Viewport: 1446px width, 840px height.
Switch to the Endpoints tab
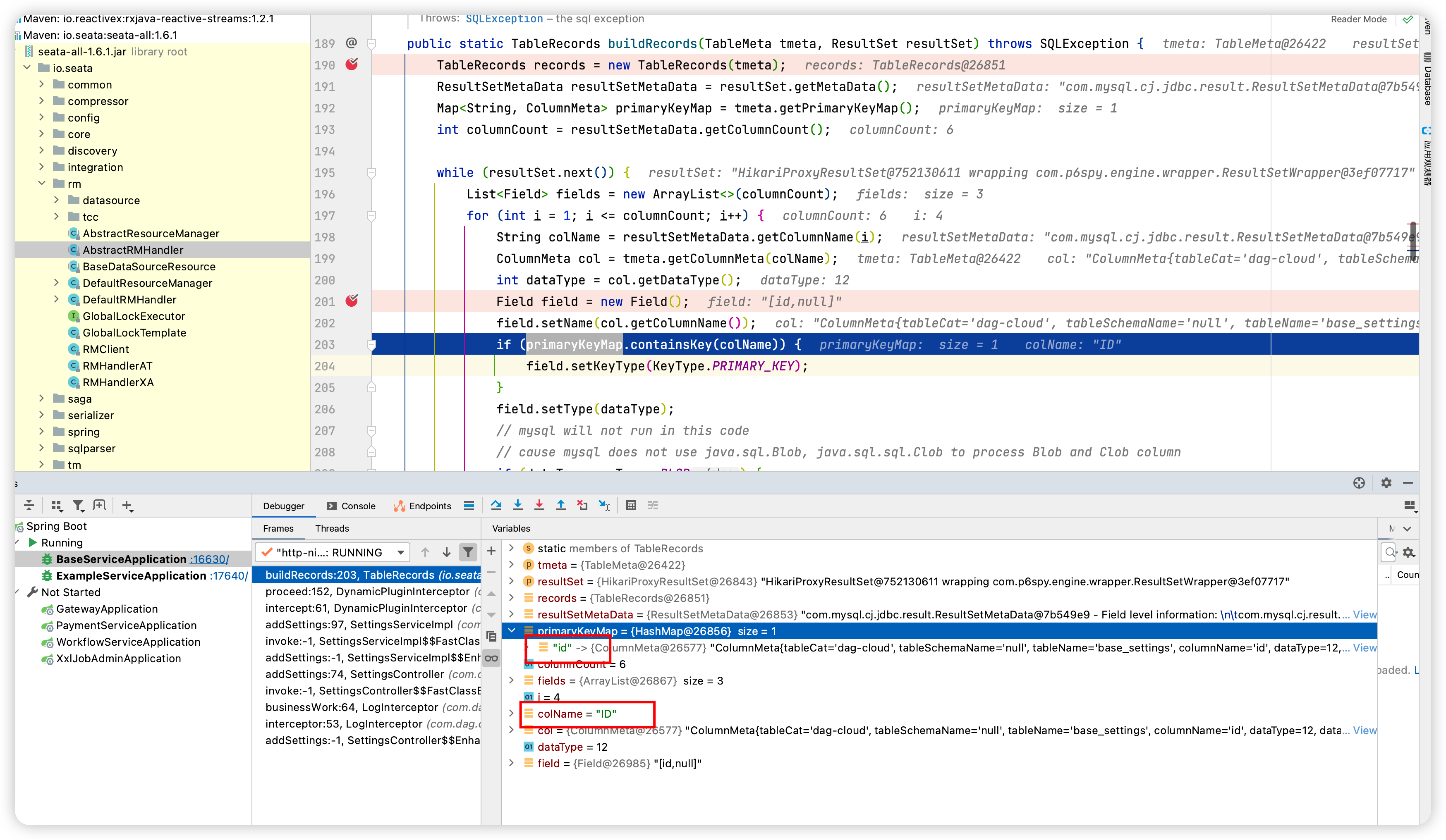coord(422,506)
